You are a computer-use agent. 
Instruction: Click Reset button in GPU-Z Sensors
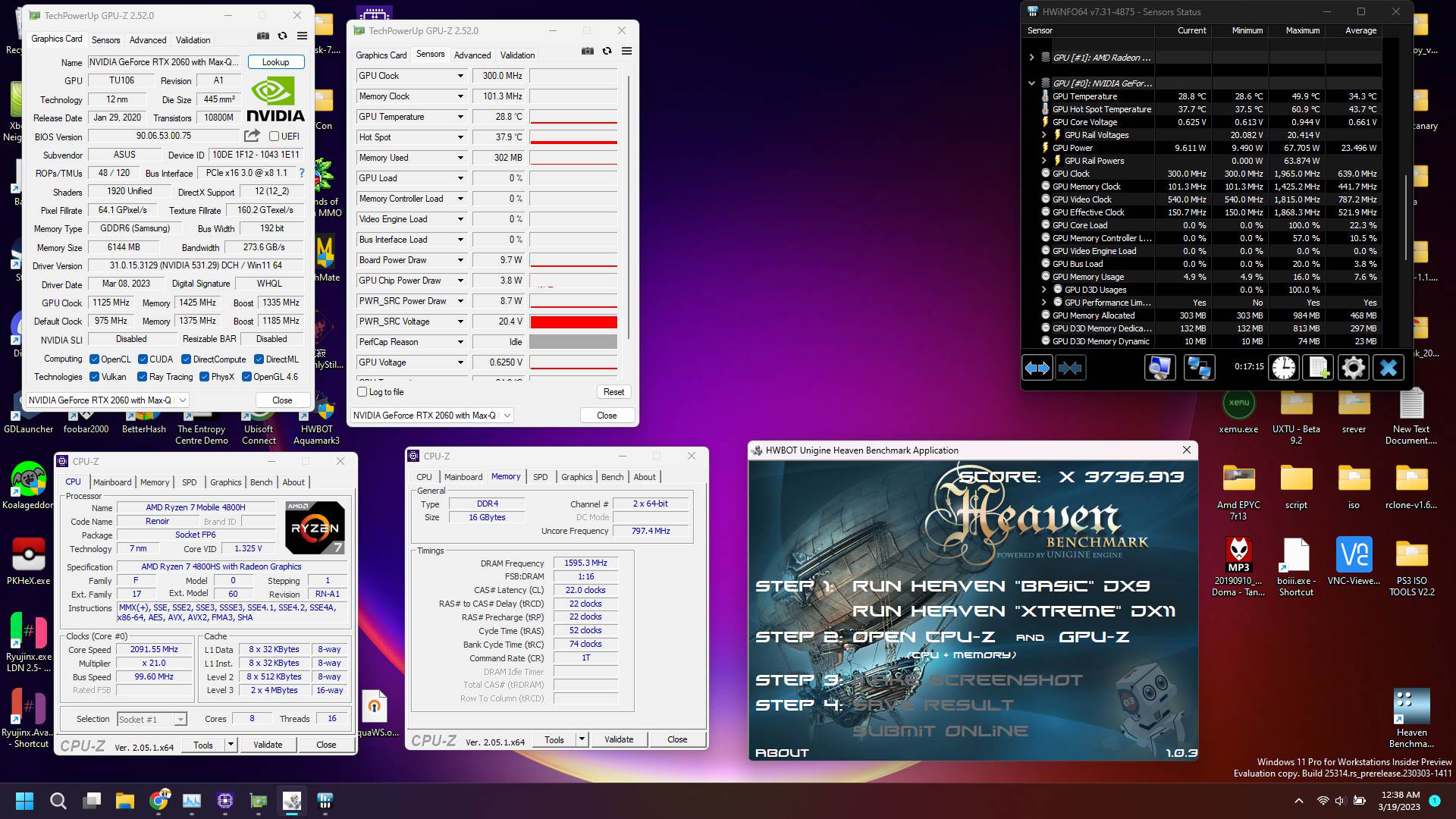tap(613, 392)
